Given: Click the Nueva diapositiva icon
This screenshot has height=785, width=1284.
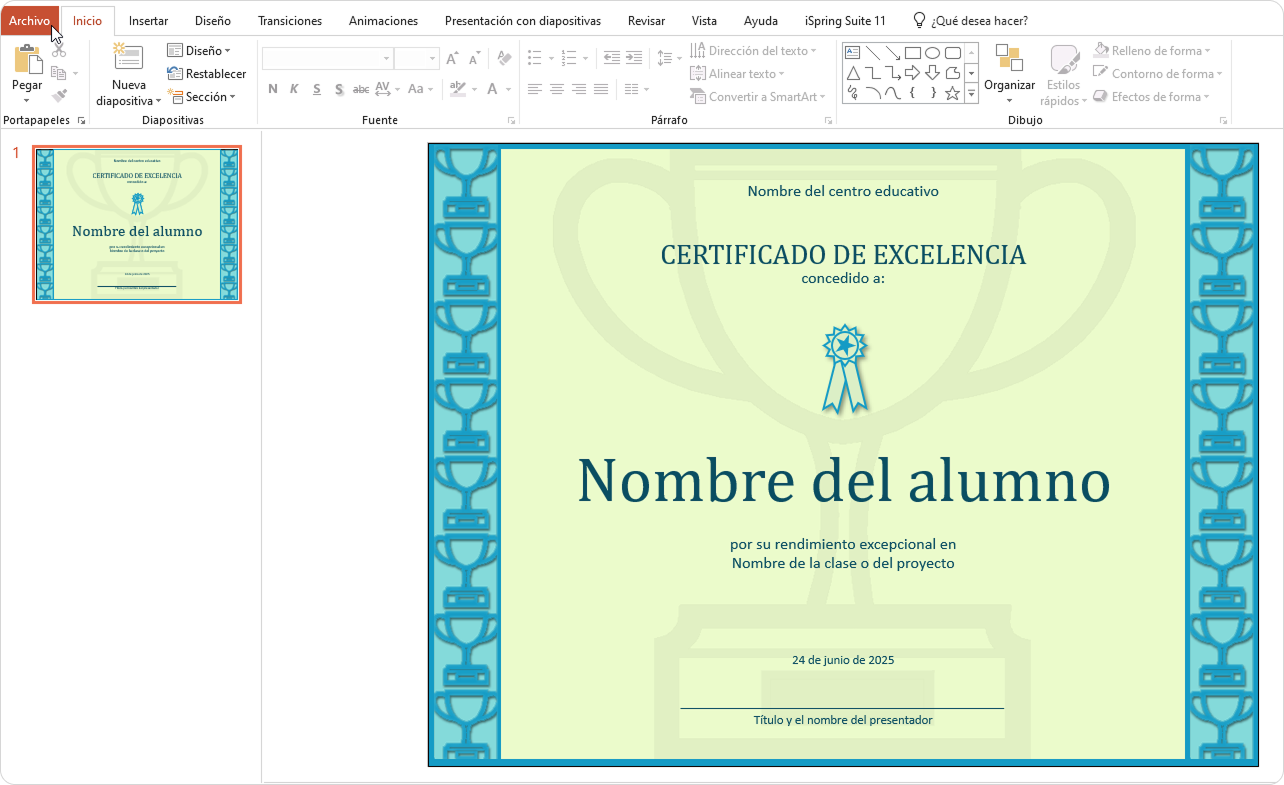Looking at the screenshot, I should tap(128, 59).
